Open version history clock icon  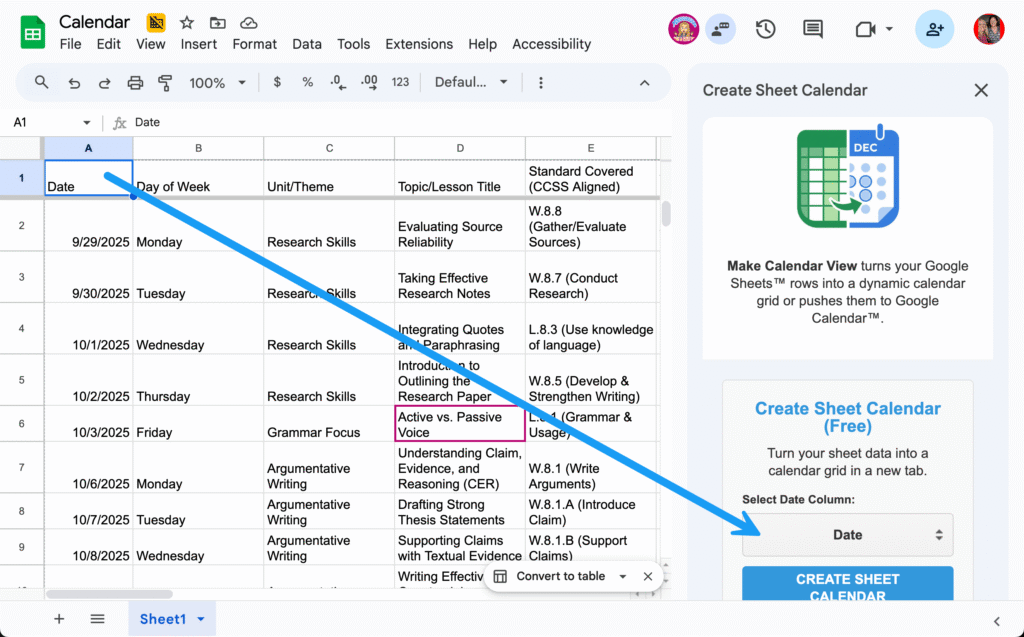pyautogui.click(x=765, y=29)
